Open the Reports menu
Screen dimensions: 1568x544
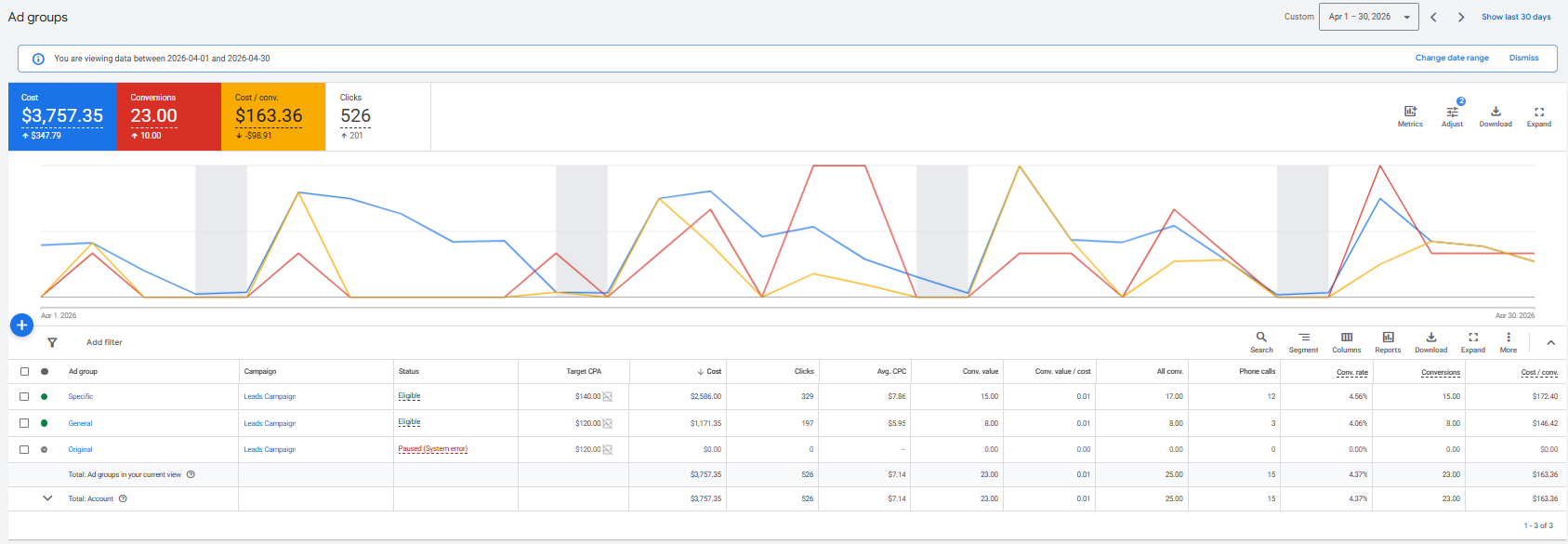tap(1388, 342)
